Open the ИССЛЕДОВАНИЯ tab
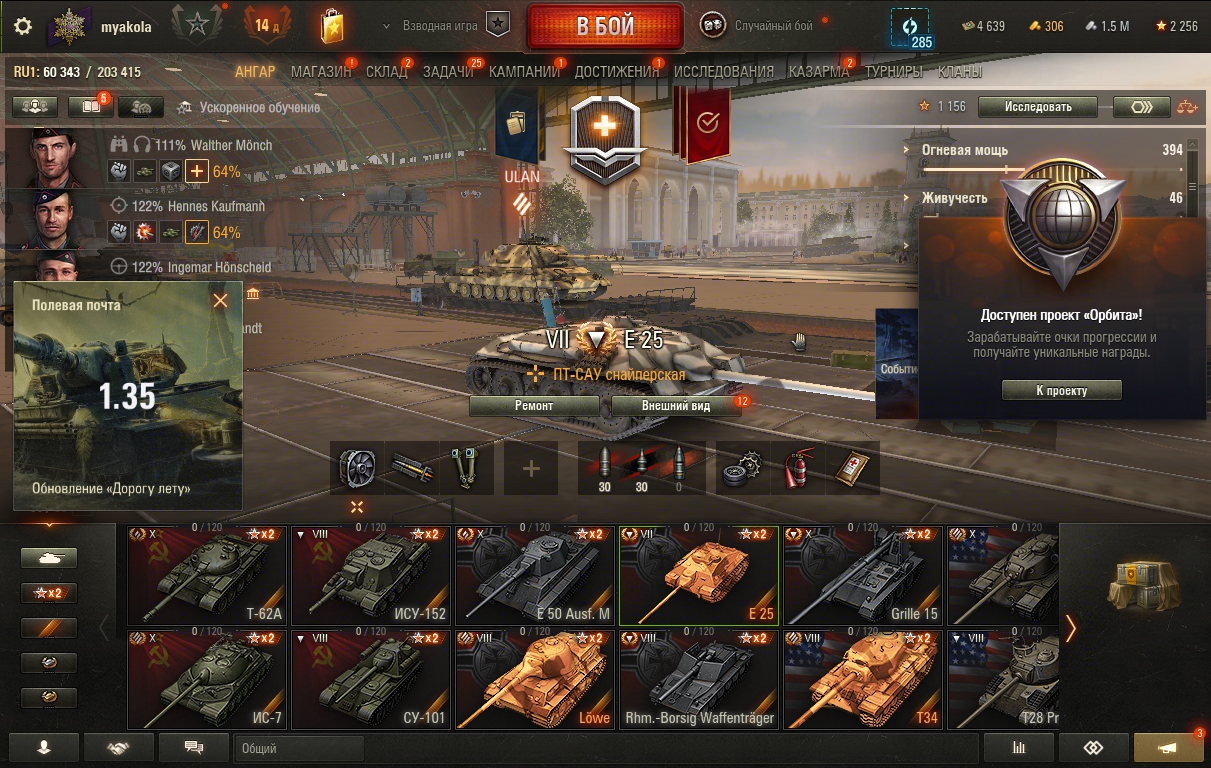Image resolution: width=1211 pixels, height=768 pixels. tap(724, 72)
